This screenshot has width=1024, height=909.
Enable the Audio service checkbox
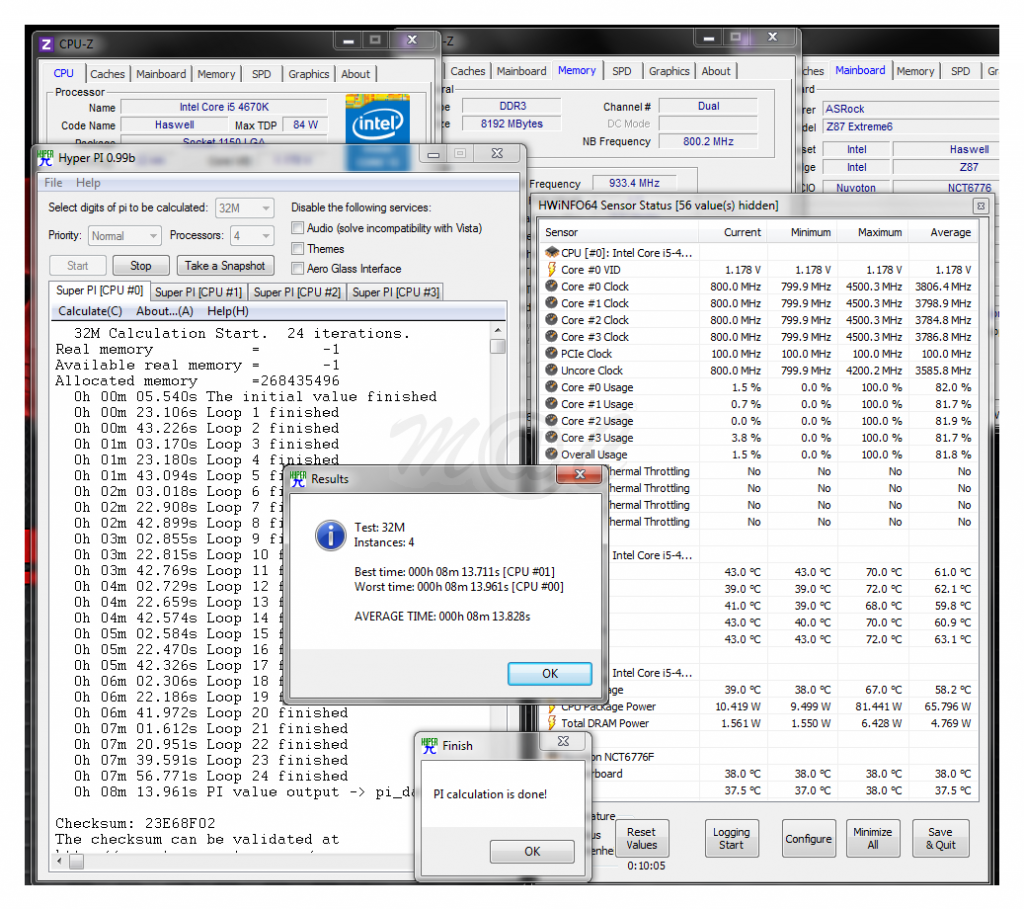coord(298,229)
